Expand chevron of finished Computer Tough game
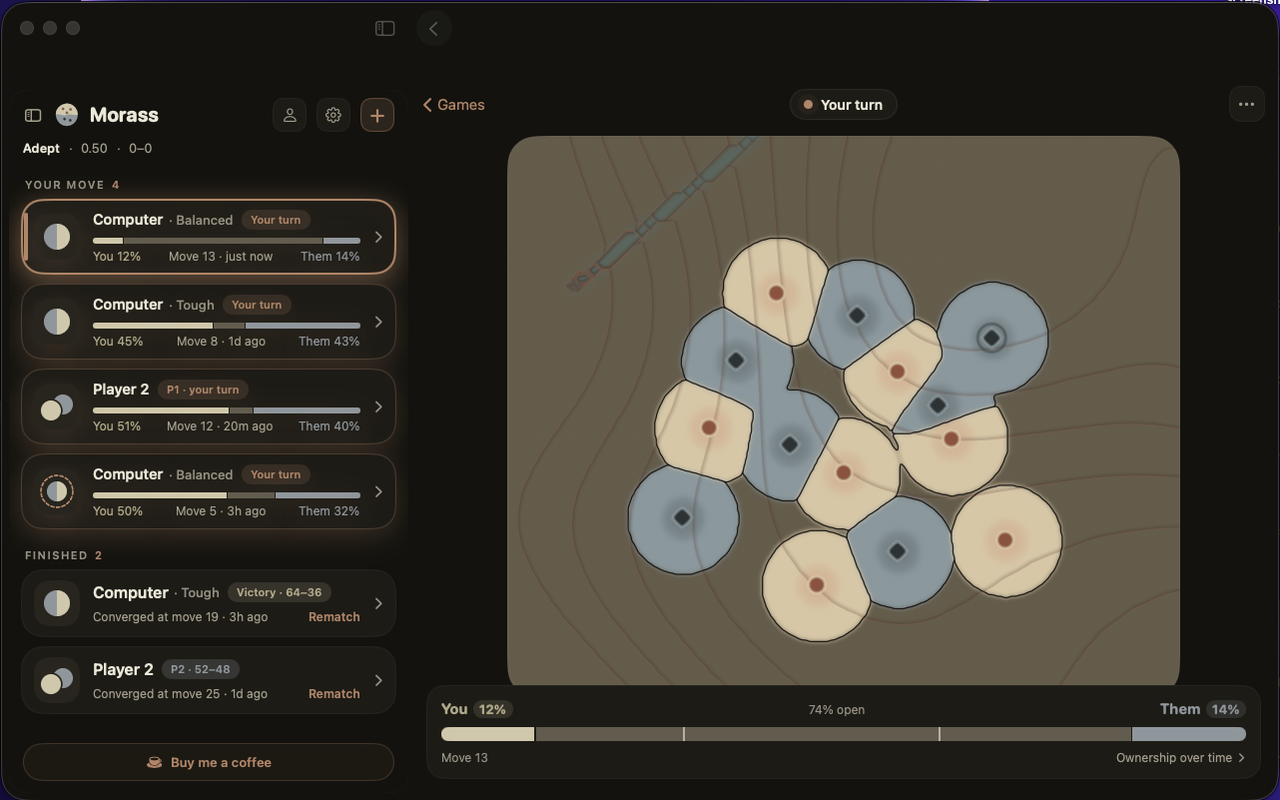The width and height of the screenshot is (1280, 800). 378,604
